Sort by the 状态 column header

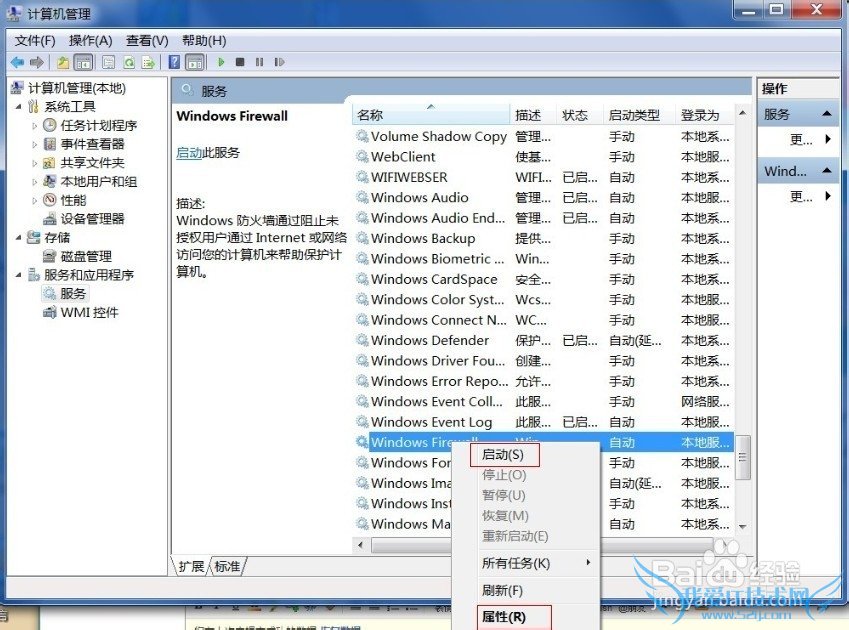(x=580, y=115)
